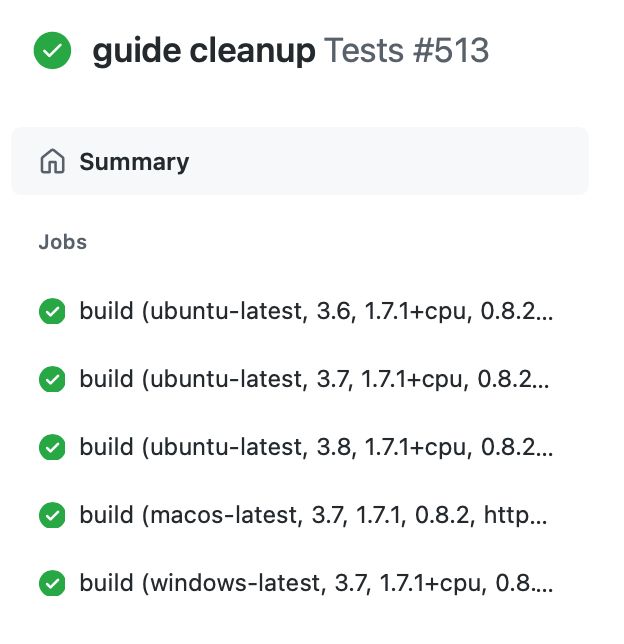Click the Tests #513 workflow label
624x644 pixels.
406,51
